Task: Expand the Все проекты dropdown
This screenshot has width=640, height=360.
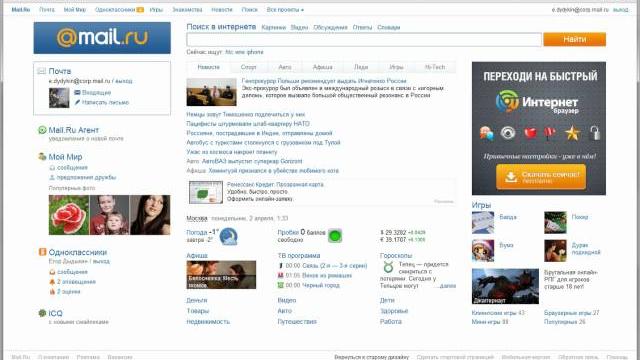Action: tap(285, 9)
